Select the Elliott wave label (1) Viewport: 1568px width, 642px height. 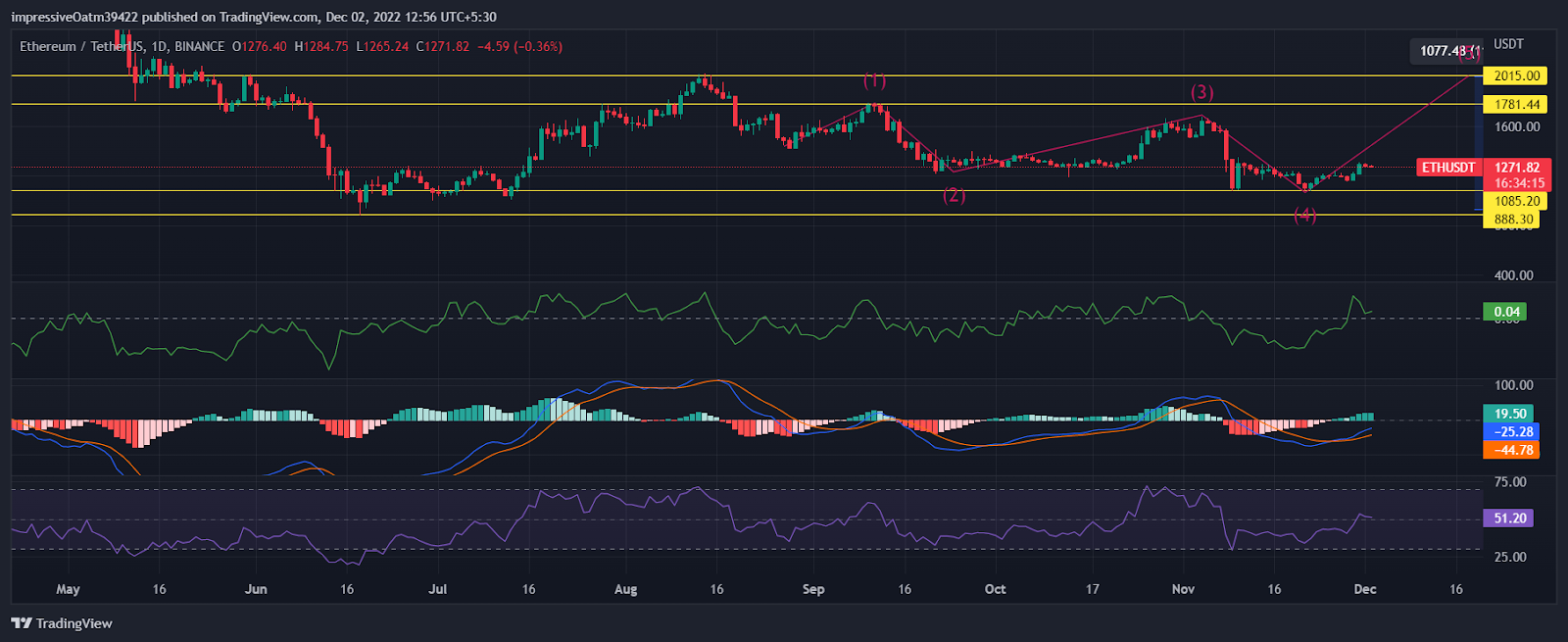[x=874, y=81]
